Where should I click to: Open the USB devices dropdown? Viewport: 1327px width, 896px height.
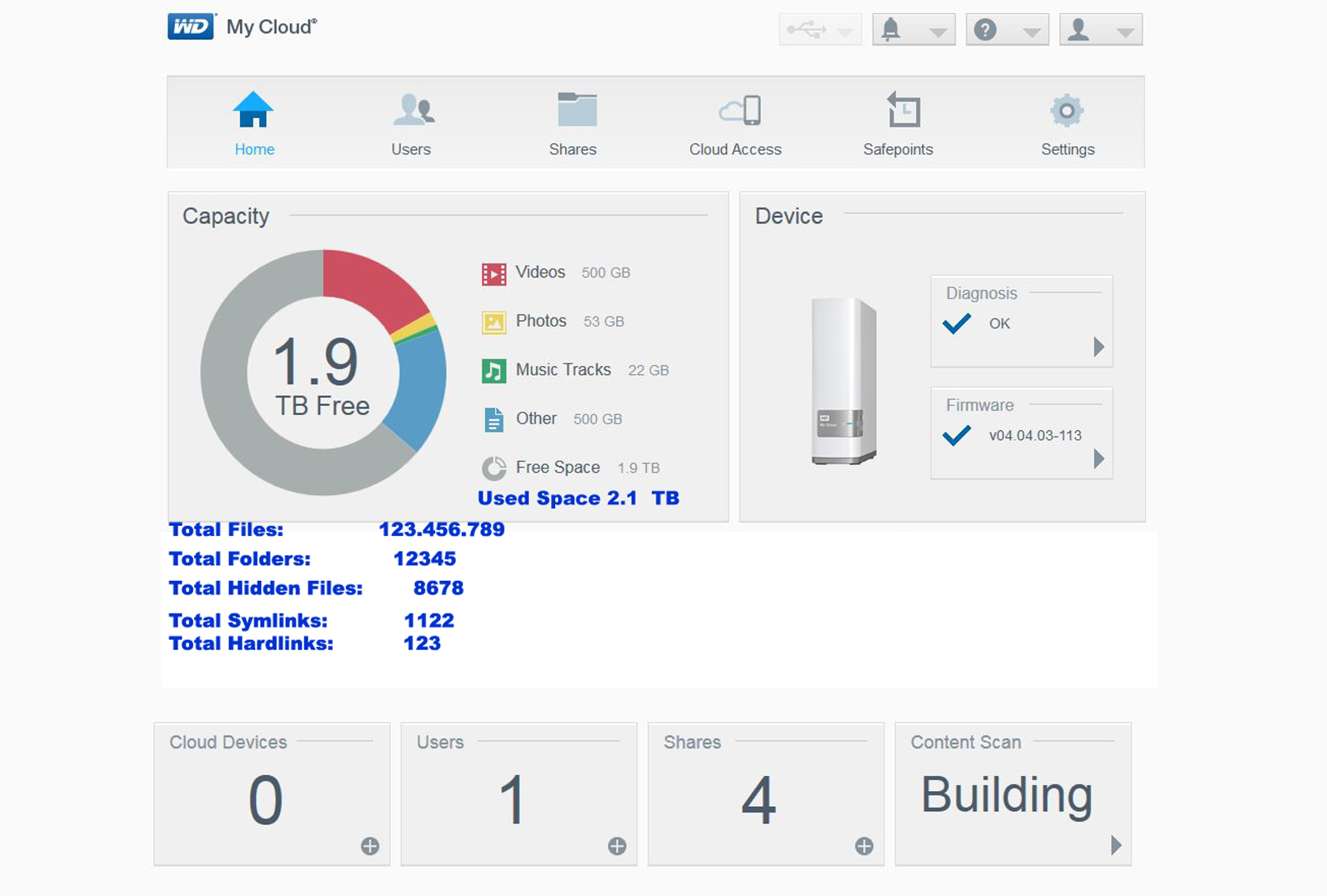(x=820, y=30)
